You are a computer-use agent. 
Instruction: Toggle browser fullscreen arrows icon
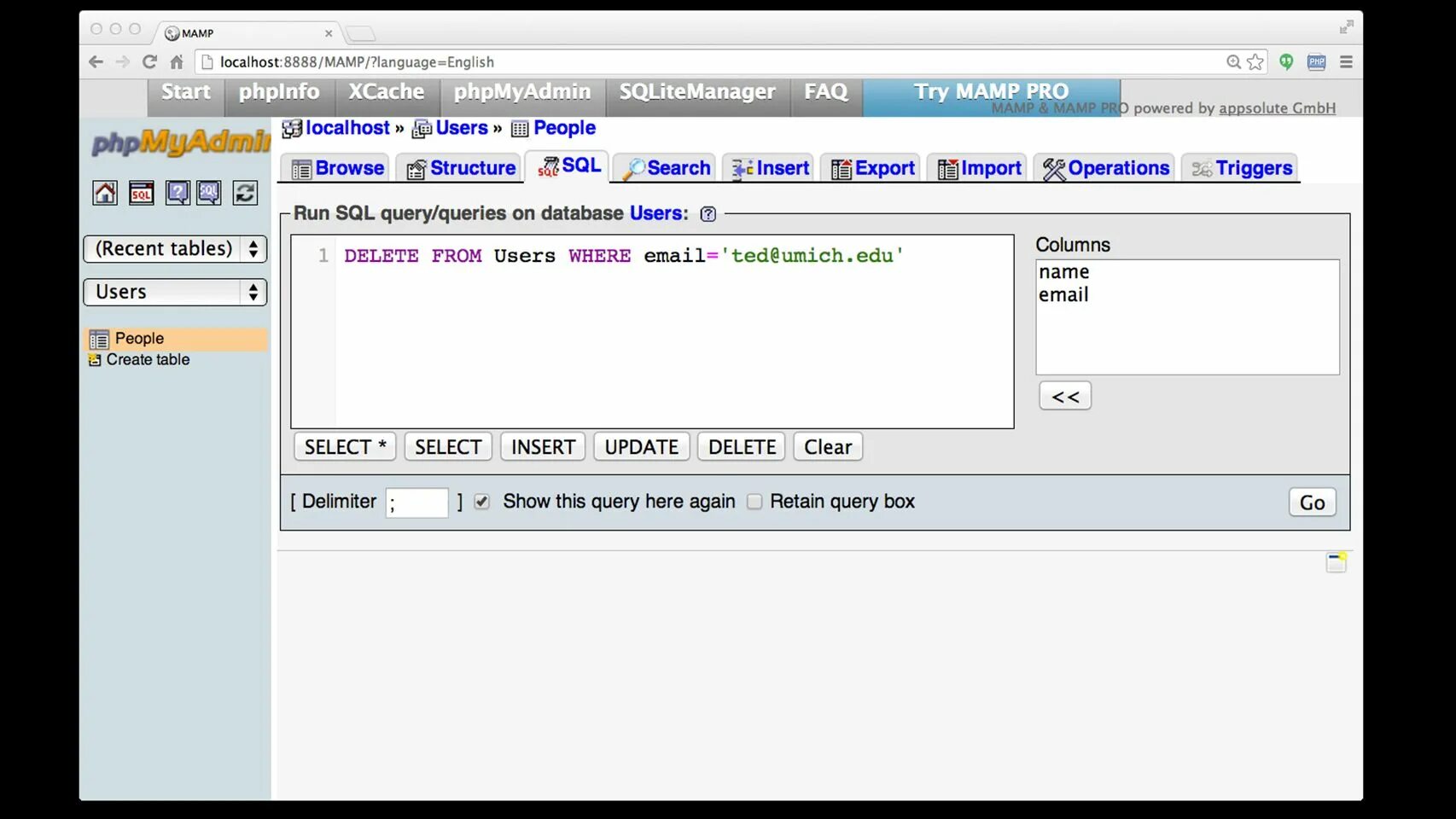tap(1346, 27)
